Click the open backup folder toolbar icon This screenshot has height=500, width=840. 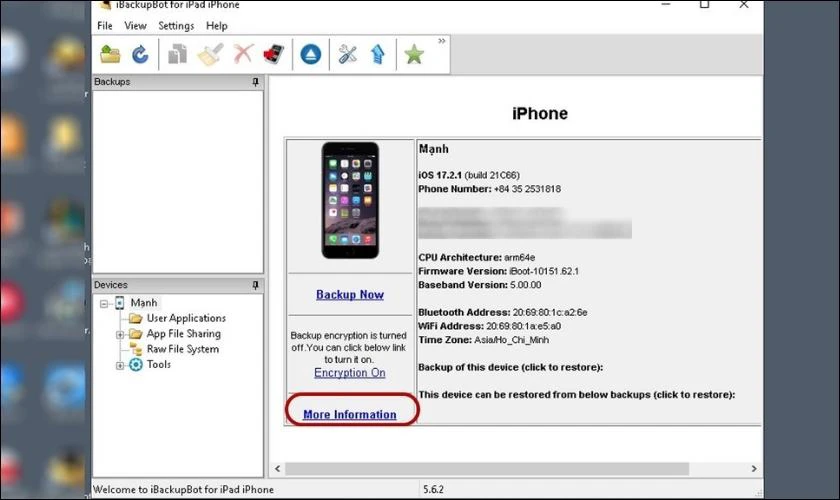point(110,54)
